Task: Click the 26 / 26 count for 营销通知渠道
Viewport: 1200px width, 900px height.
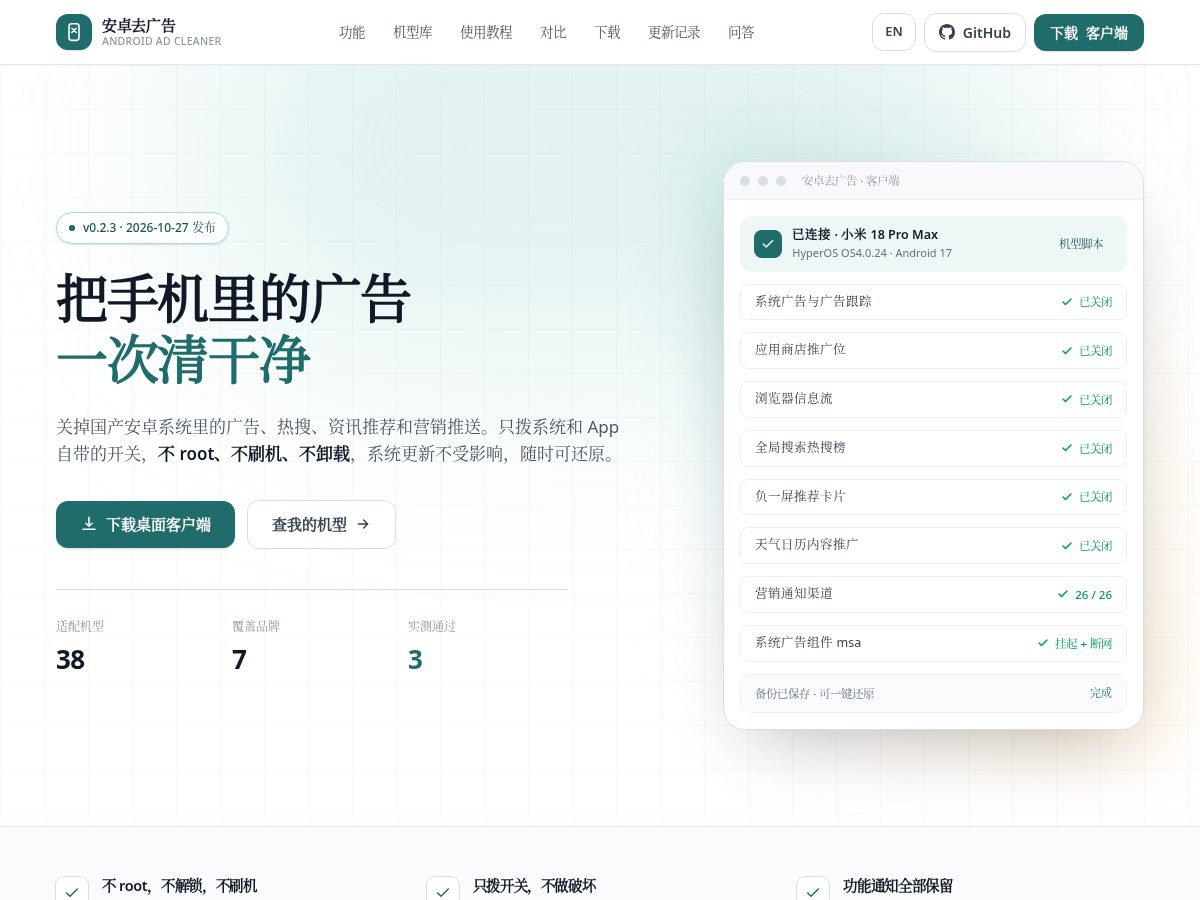Action: [x=1085, y=595]
